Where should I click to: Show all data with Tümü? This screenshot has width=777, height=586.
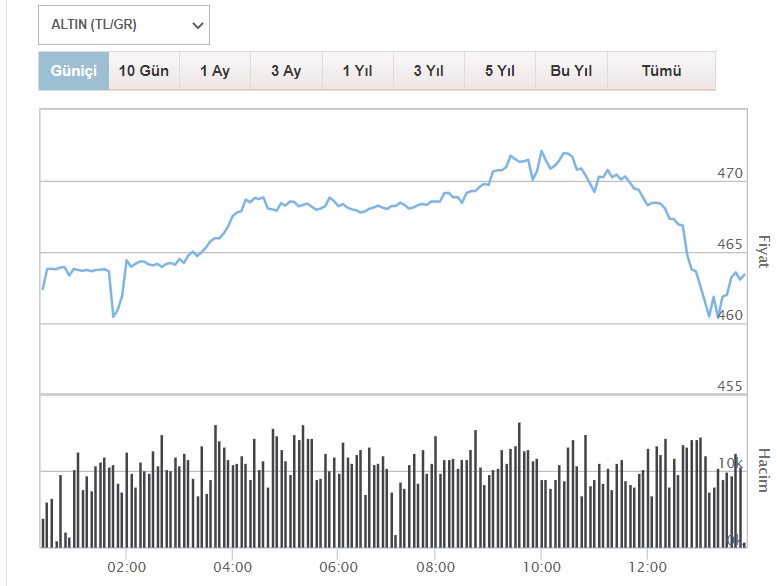[660, 71]
